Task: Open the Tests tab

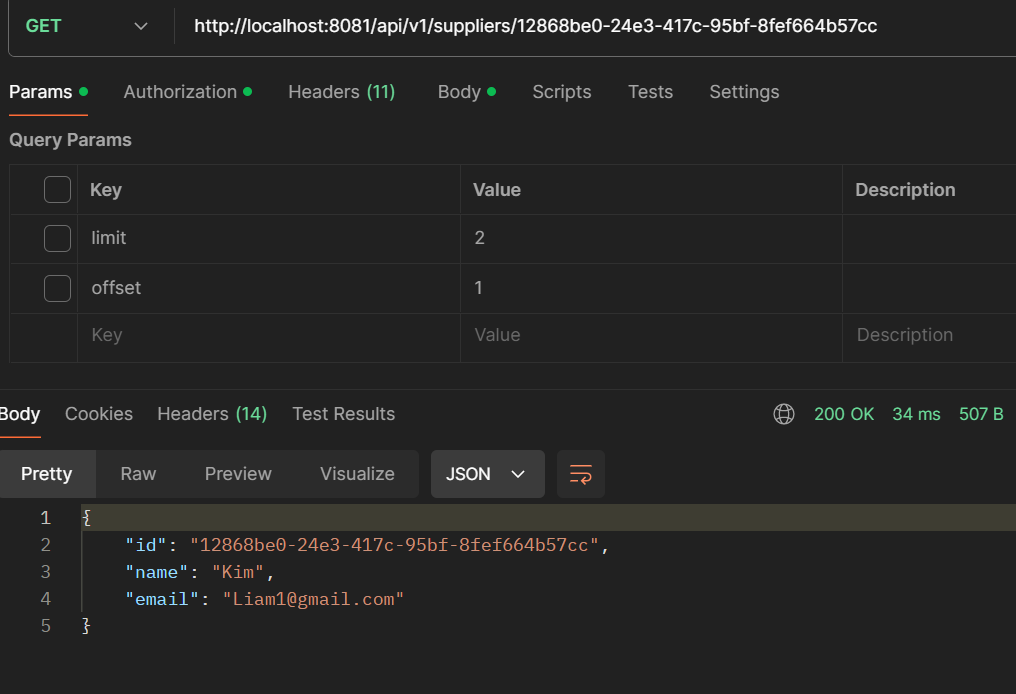Action: pos(651,92)
